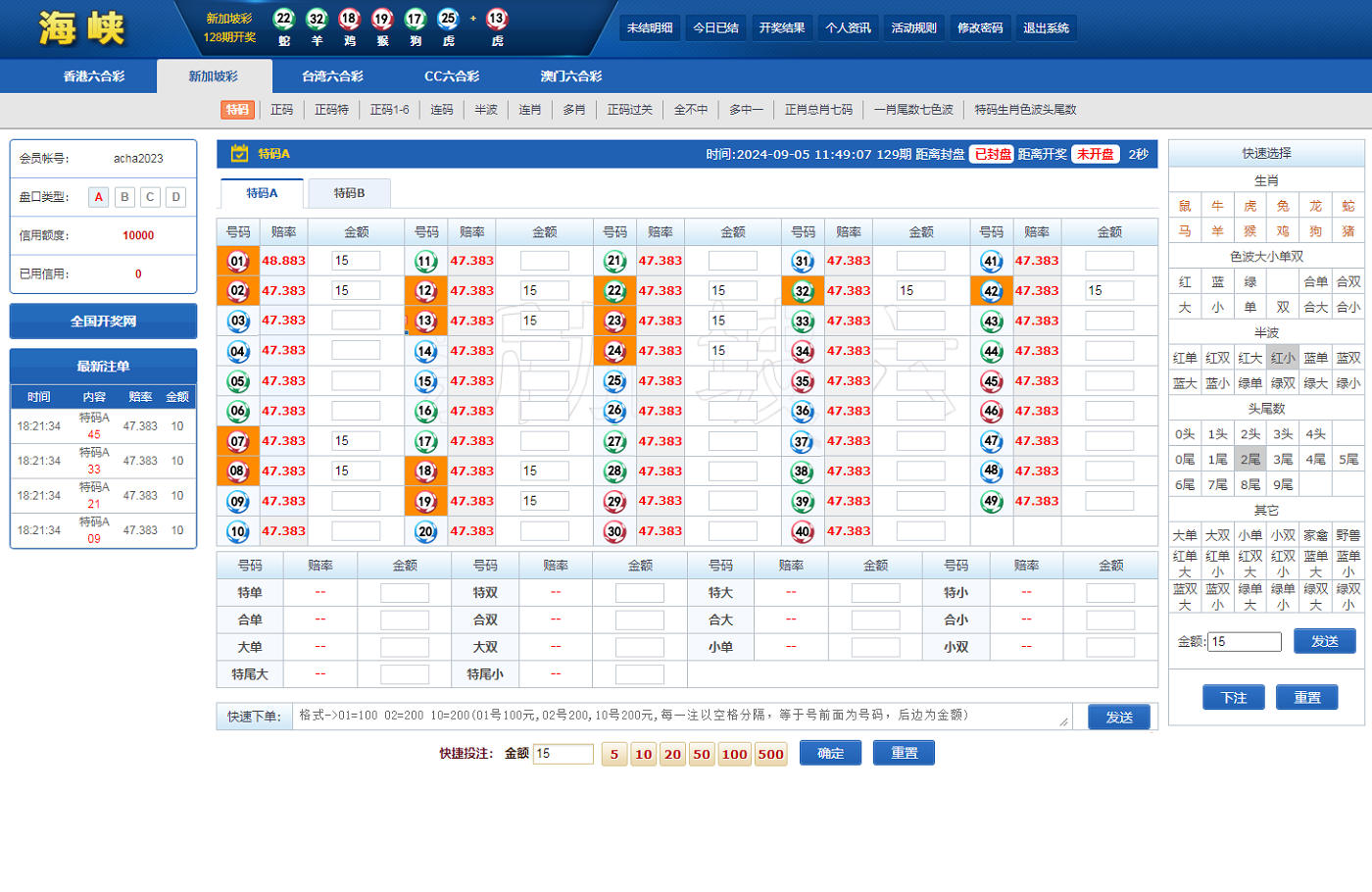Select lottery ball number 24
Image resolution: width=1372 pixels, height=892 pixels.
(614, 351)
